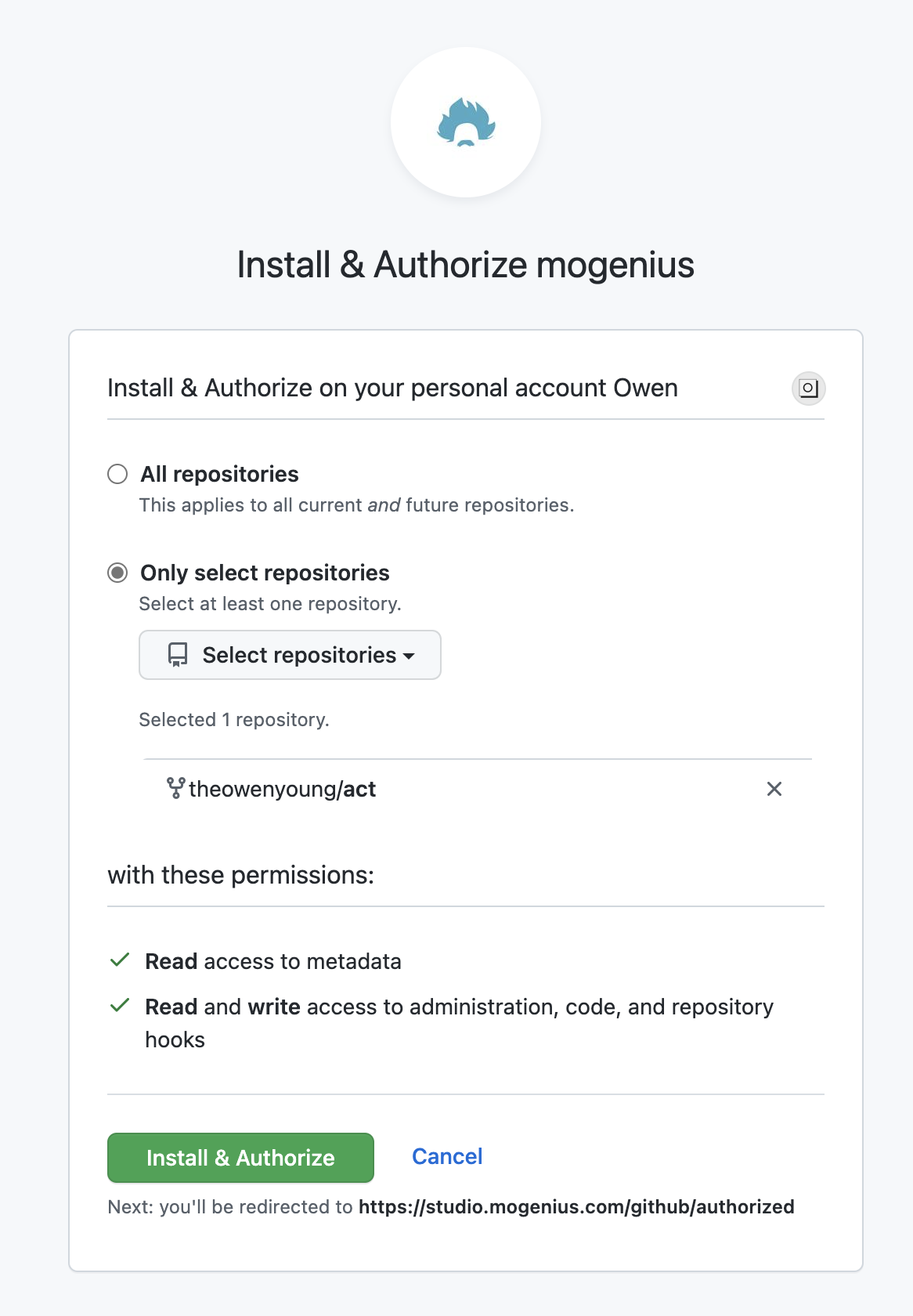Click the Install & Authorize mogenius heading
Image resolution: width=913 pixels, height=1316 pixels.
466,265
